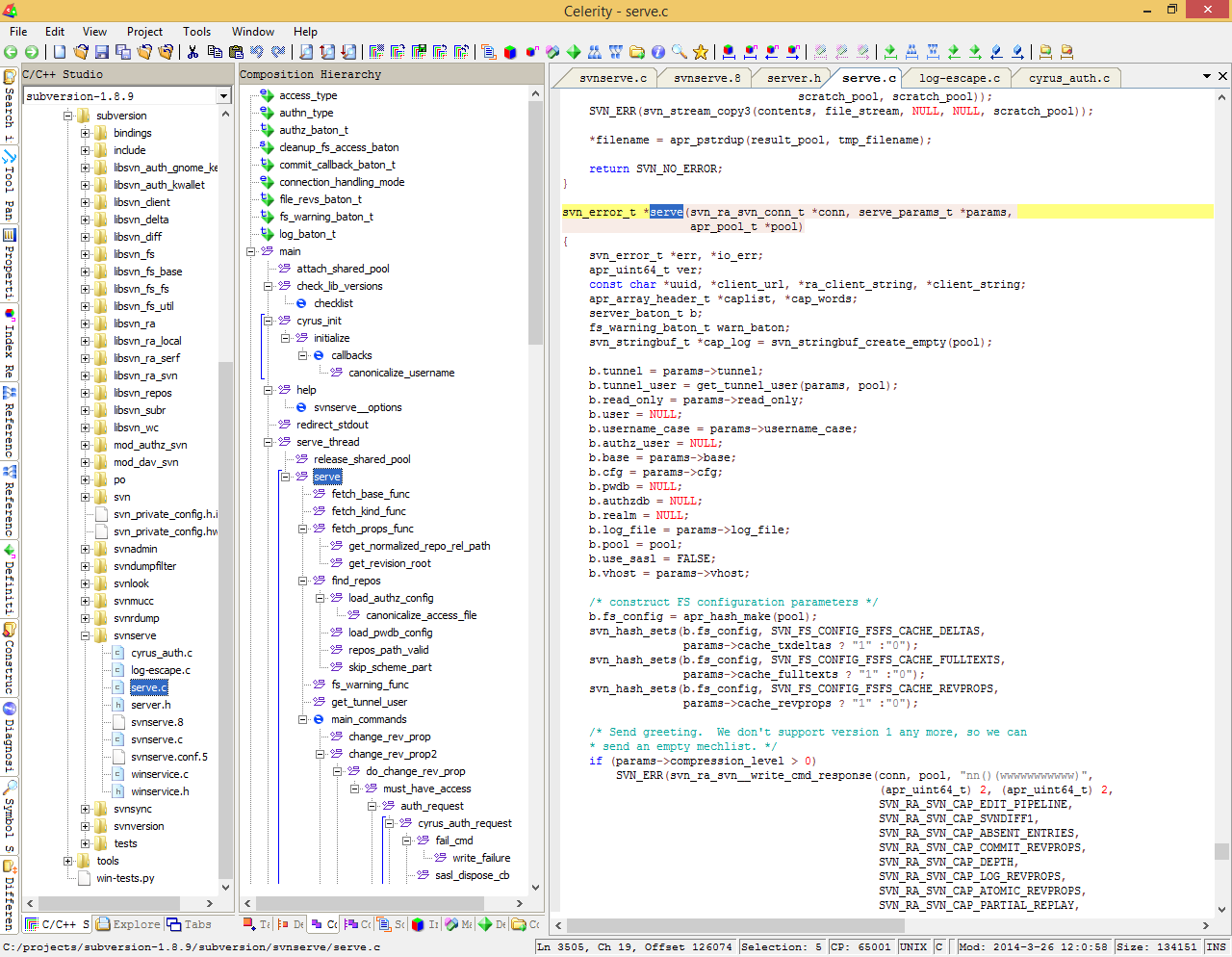This screenshot has width=1232, height=957.
Task: Click Composition Hierarchy vertical scrollbar thumb
Action: 536,222
